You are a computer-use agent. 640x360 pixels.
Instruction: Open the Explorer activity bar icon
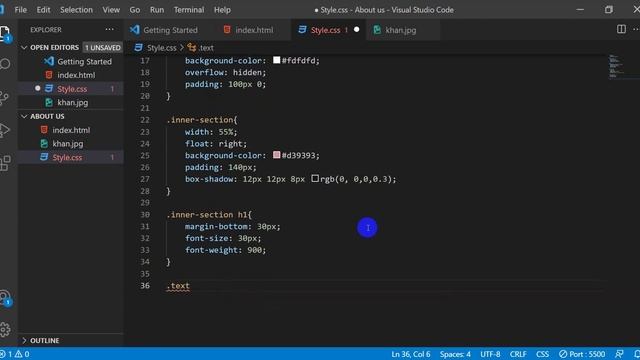tap(5, 33)
